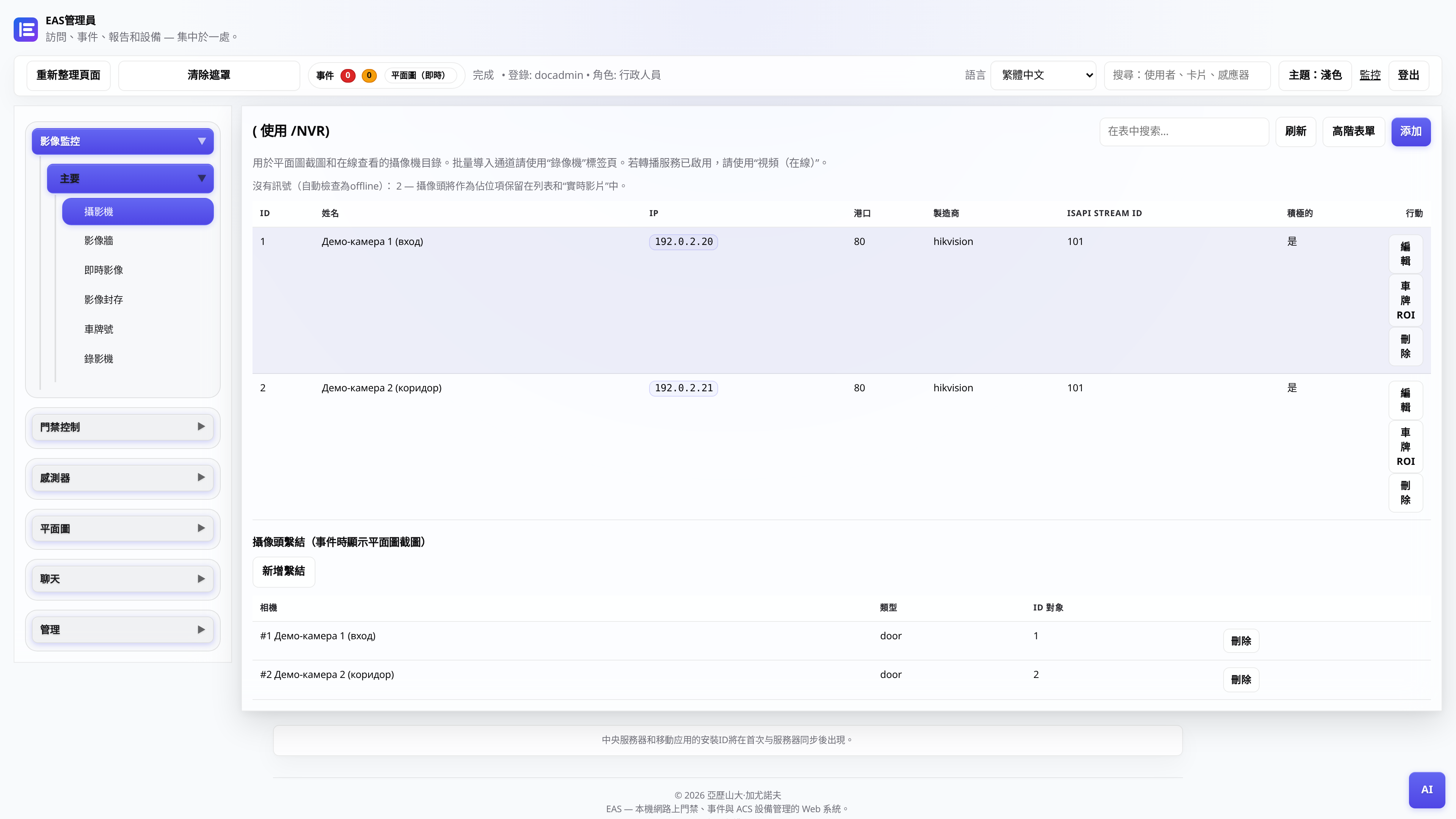Delete camera 2 with 刪除
This screenshot has height=819, width=1456.
click(1405, 493)
